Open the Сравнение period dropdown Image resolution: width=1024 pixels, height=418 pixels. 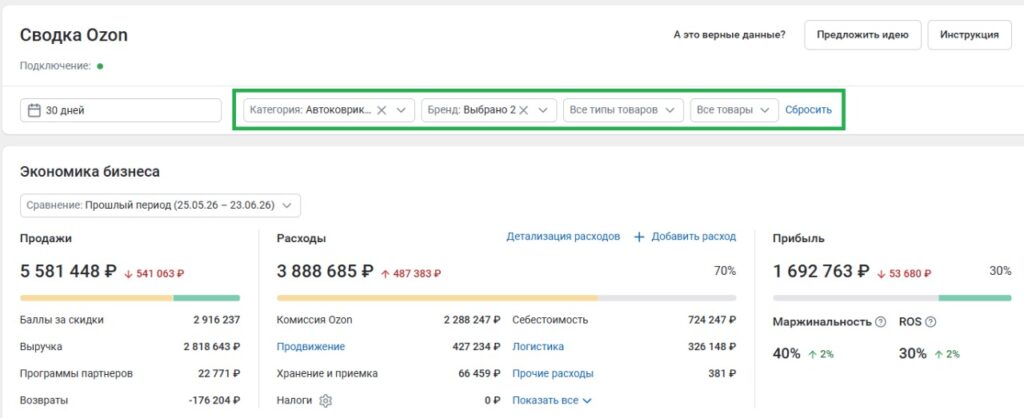coord(161,205)
